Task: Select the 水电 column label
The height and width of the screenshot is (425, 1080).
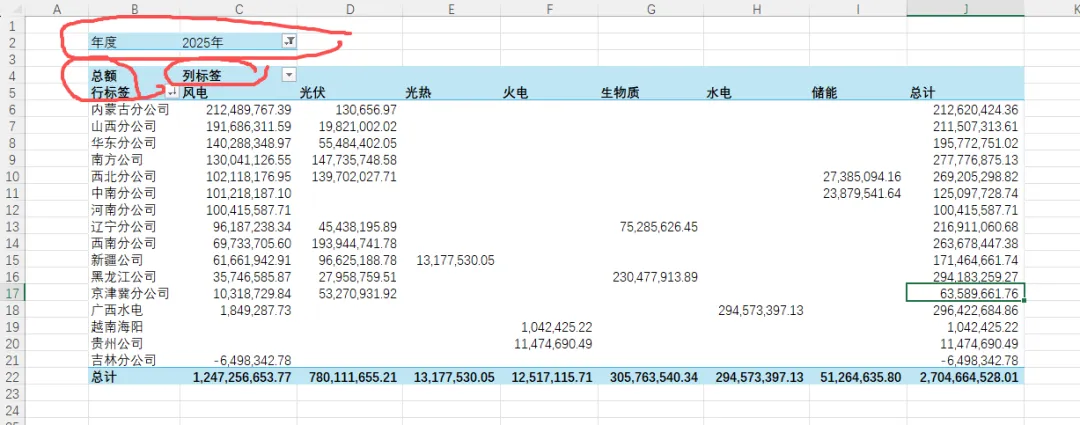Action: tap(719, 92)
